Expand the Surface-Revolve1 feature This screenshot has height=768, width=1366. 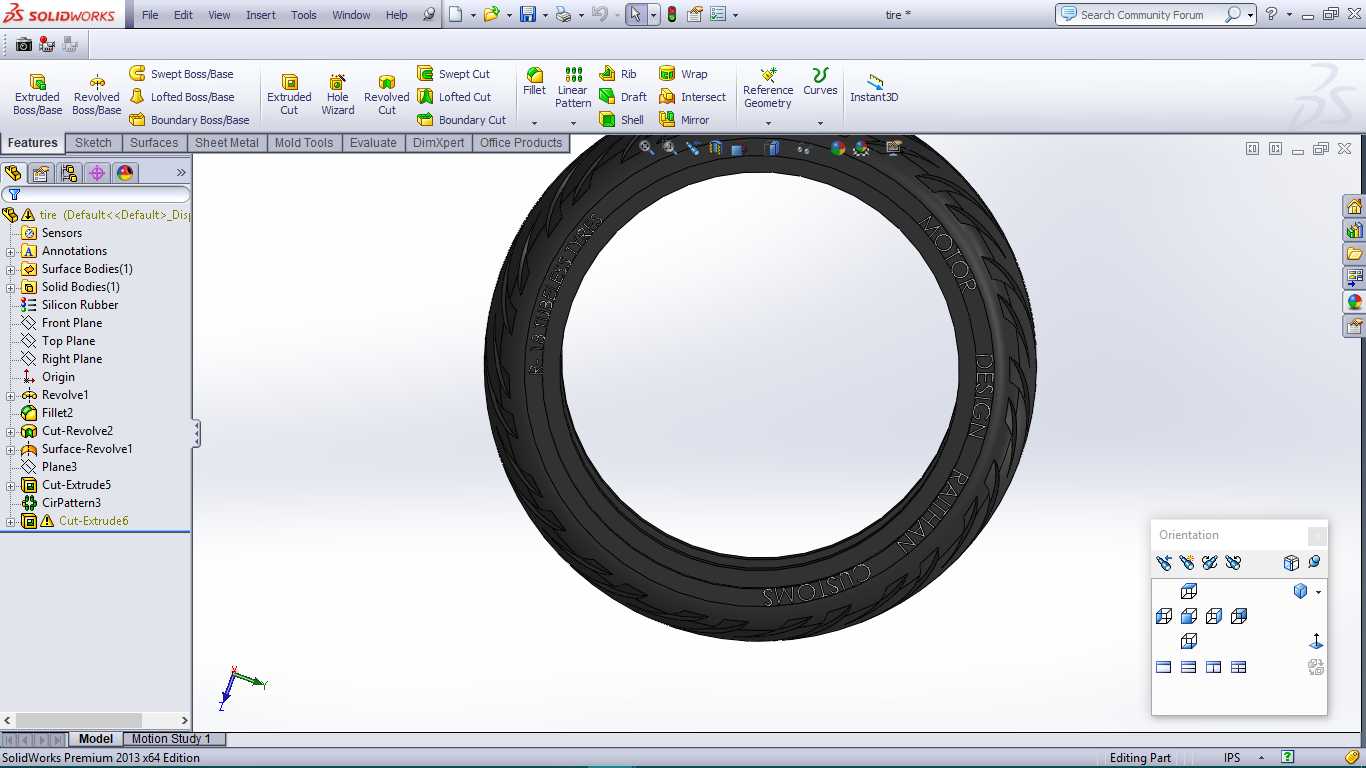point(11,449)
